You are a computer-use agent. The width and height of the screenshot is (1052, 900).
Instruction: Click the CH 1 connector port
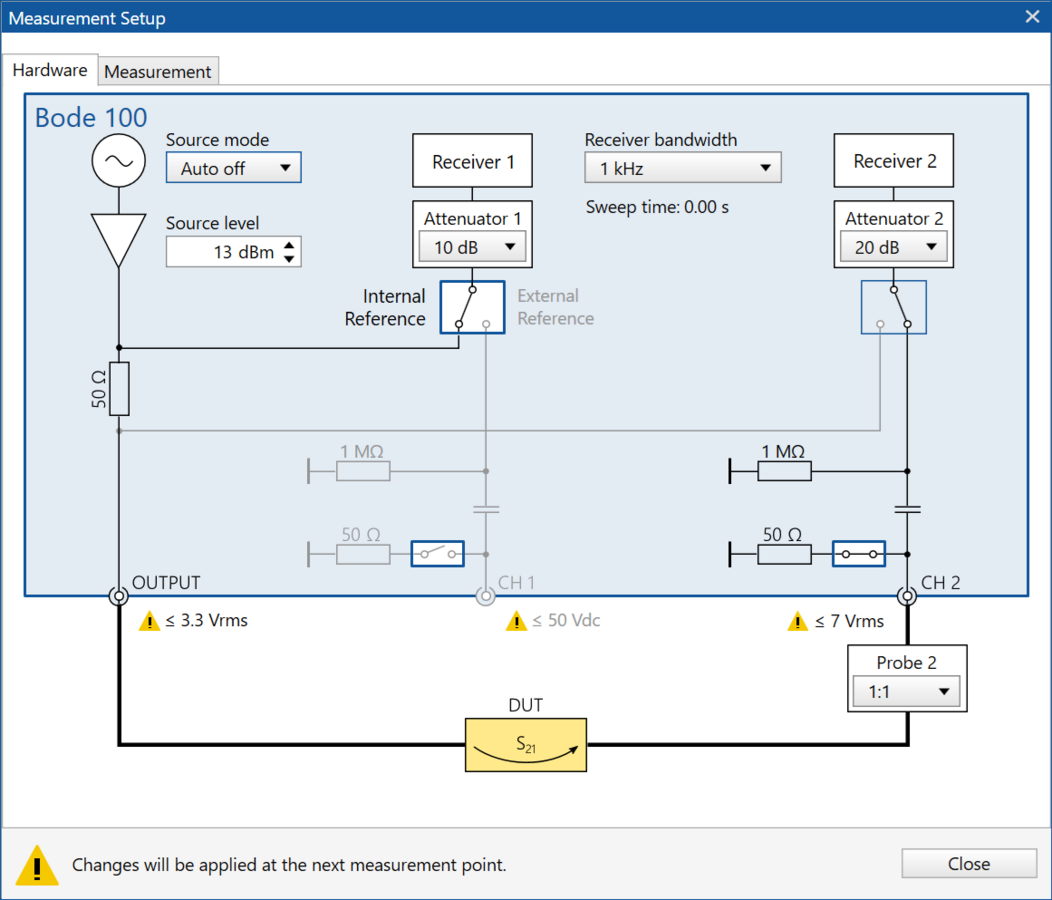pyautogui.click(x=486, y=596)
